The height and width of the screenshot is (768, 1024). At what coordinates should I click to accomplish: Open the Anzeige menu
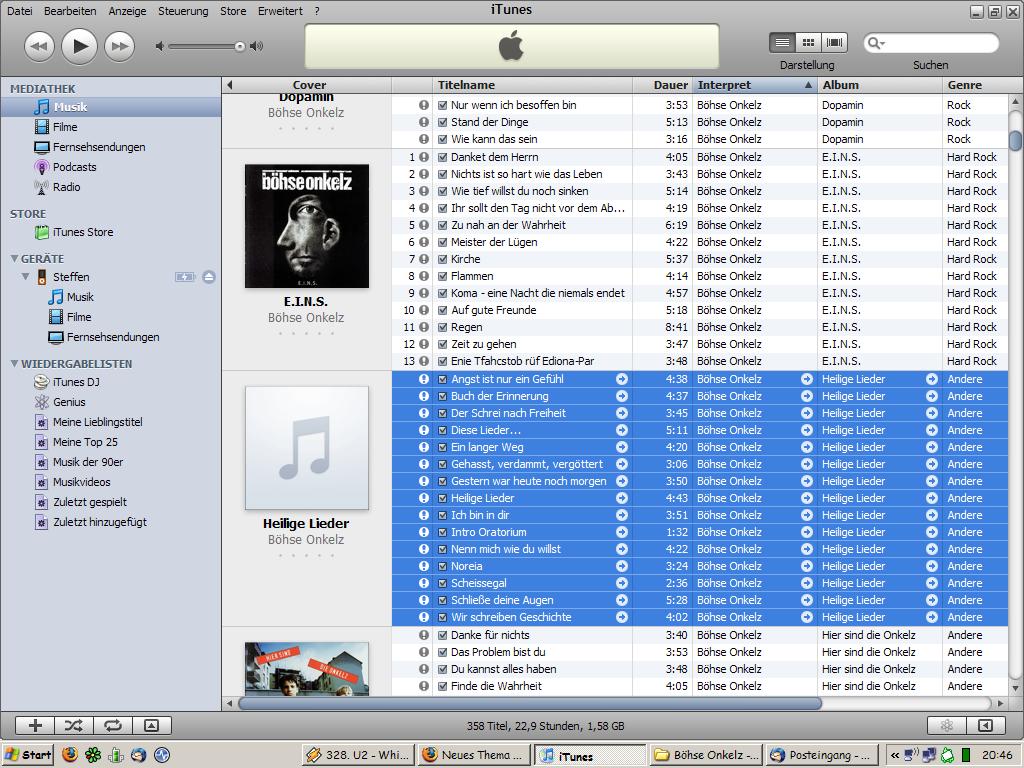click(127, 11)
